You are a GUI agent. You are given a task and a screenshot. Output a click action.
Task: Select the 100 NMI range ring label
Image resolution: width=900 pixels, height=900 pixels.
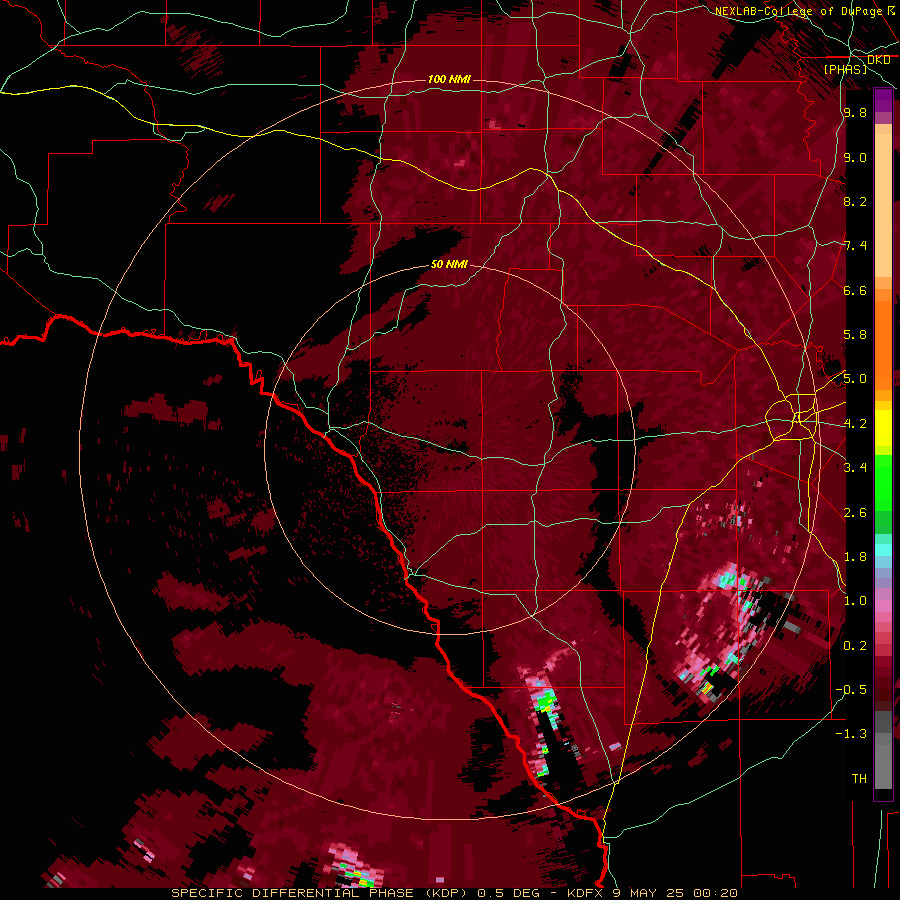[449, 79]
